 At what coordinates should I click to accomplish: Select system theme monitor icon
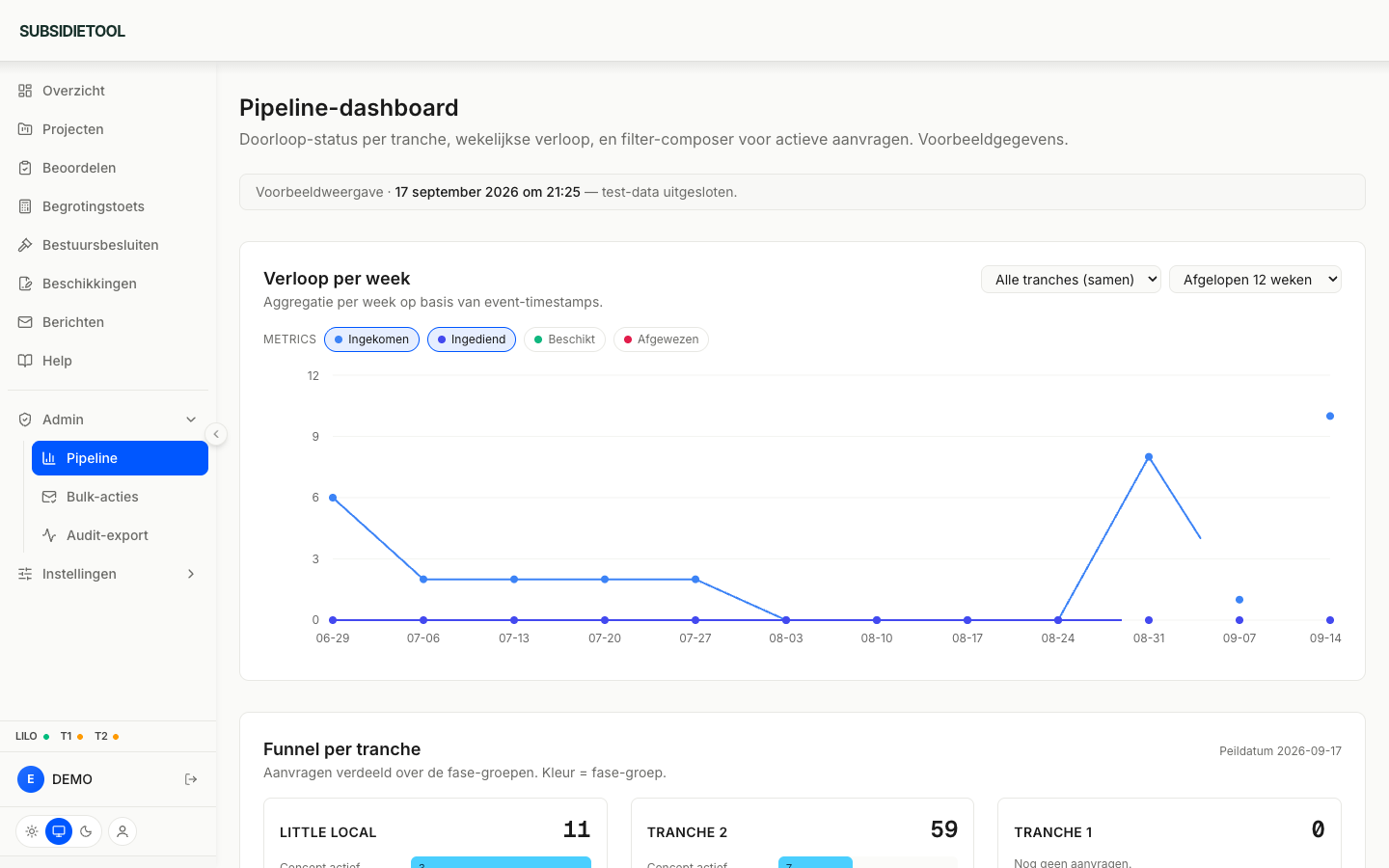coord(59,831)
